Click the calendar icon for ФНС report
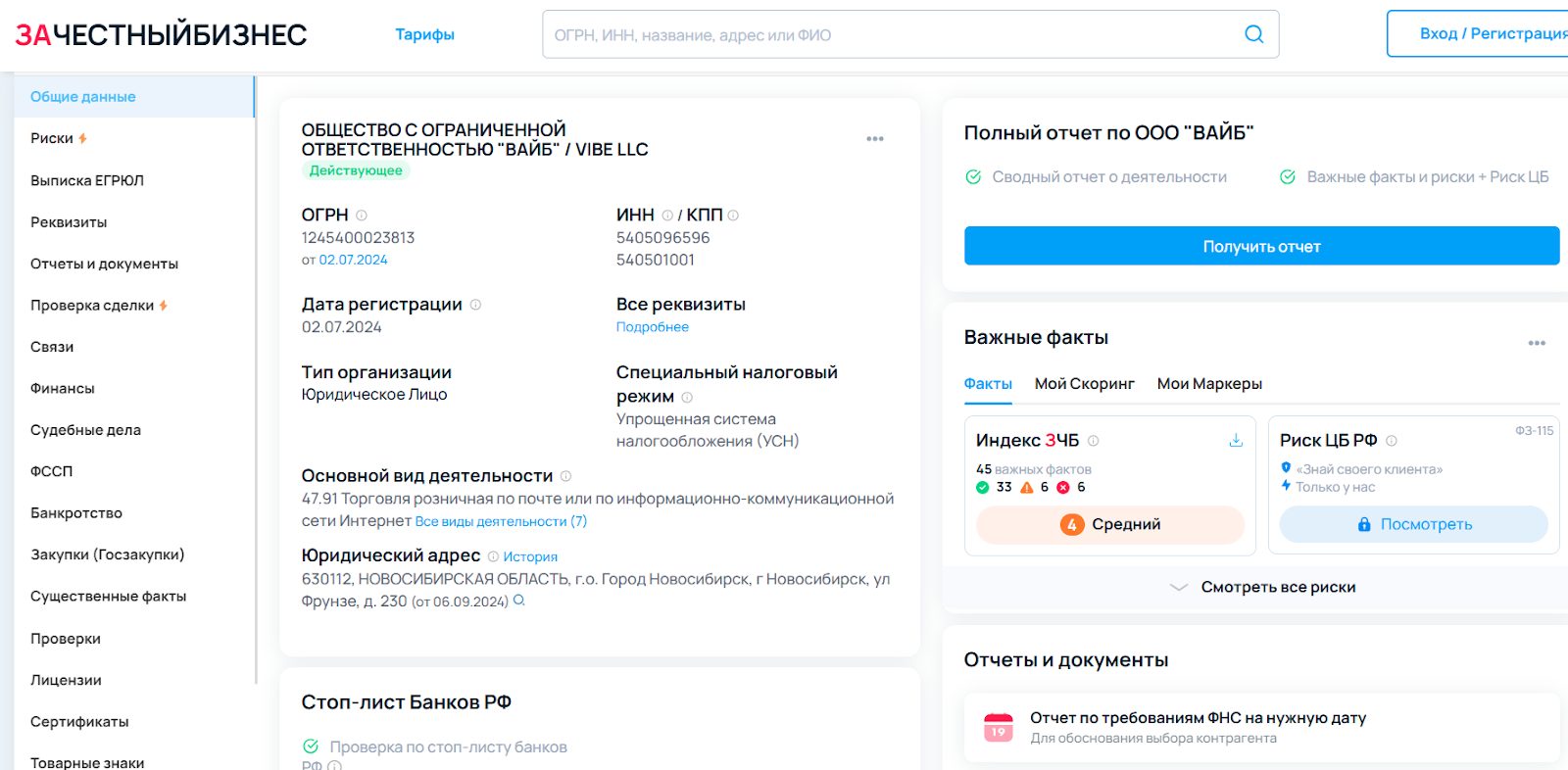Screen dimensions: 1568x770 (x=998, y=727)
